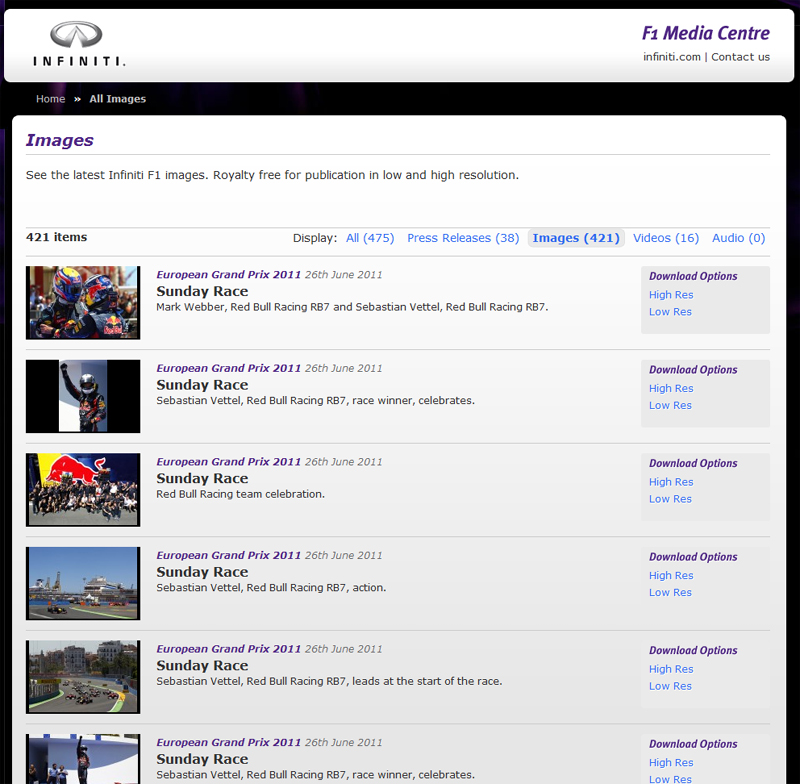
Task: Open the Red Bull team celebration thumbnail
Action: pyautogui.click(x=83, y=490)
